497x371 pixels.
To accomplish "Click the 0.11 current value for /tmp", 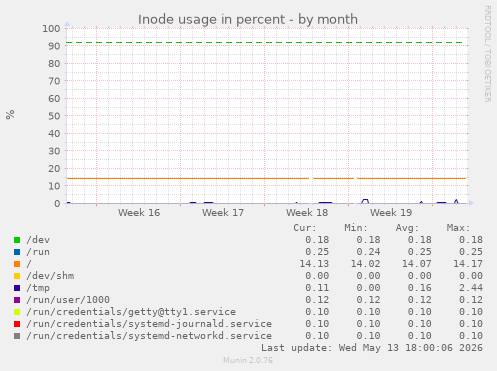I will 317,288.
